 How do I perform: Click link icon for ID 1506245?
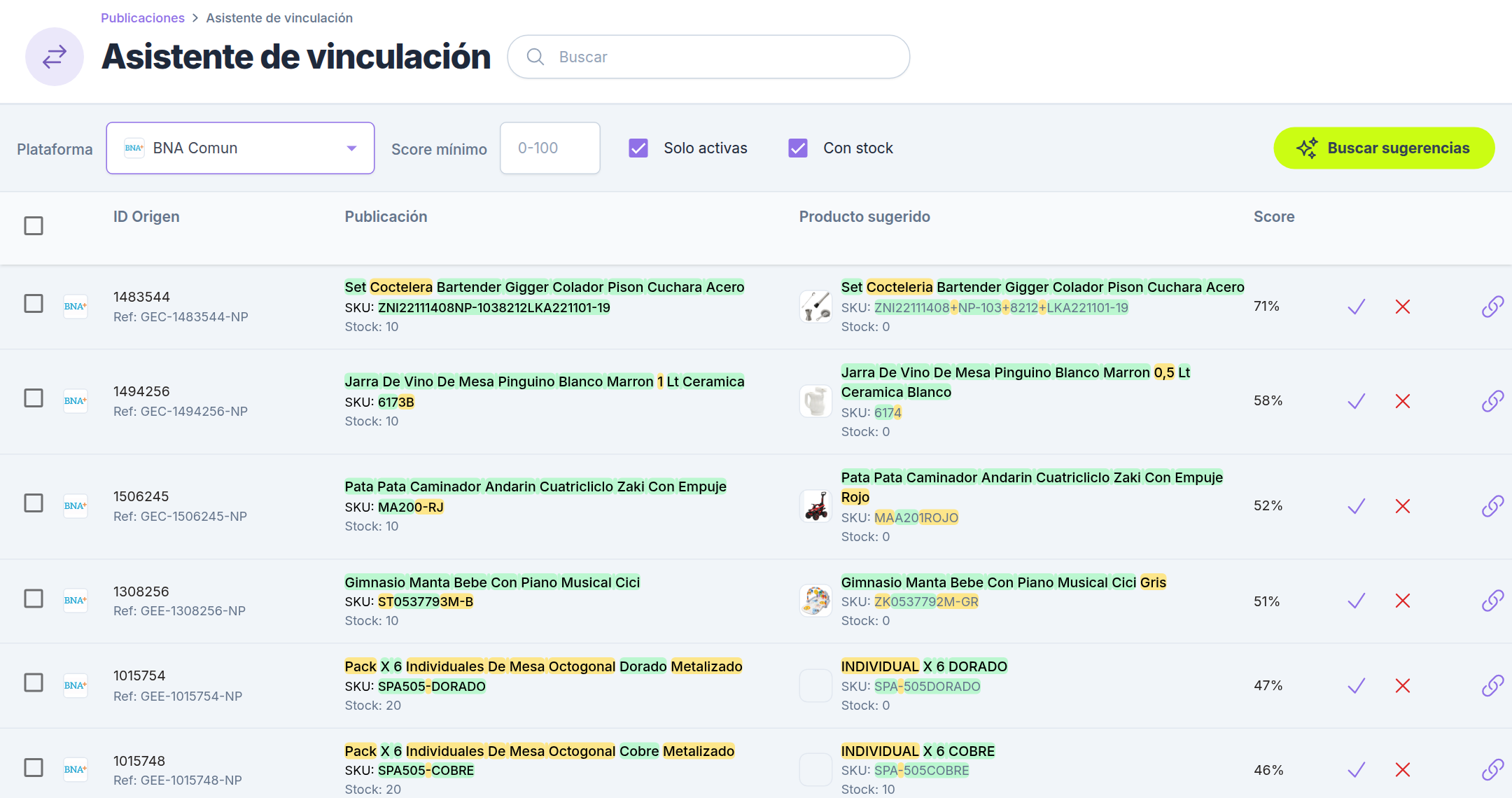click(1492, 506)
